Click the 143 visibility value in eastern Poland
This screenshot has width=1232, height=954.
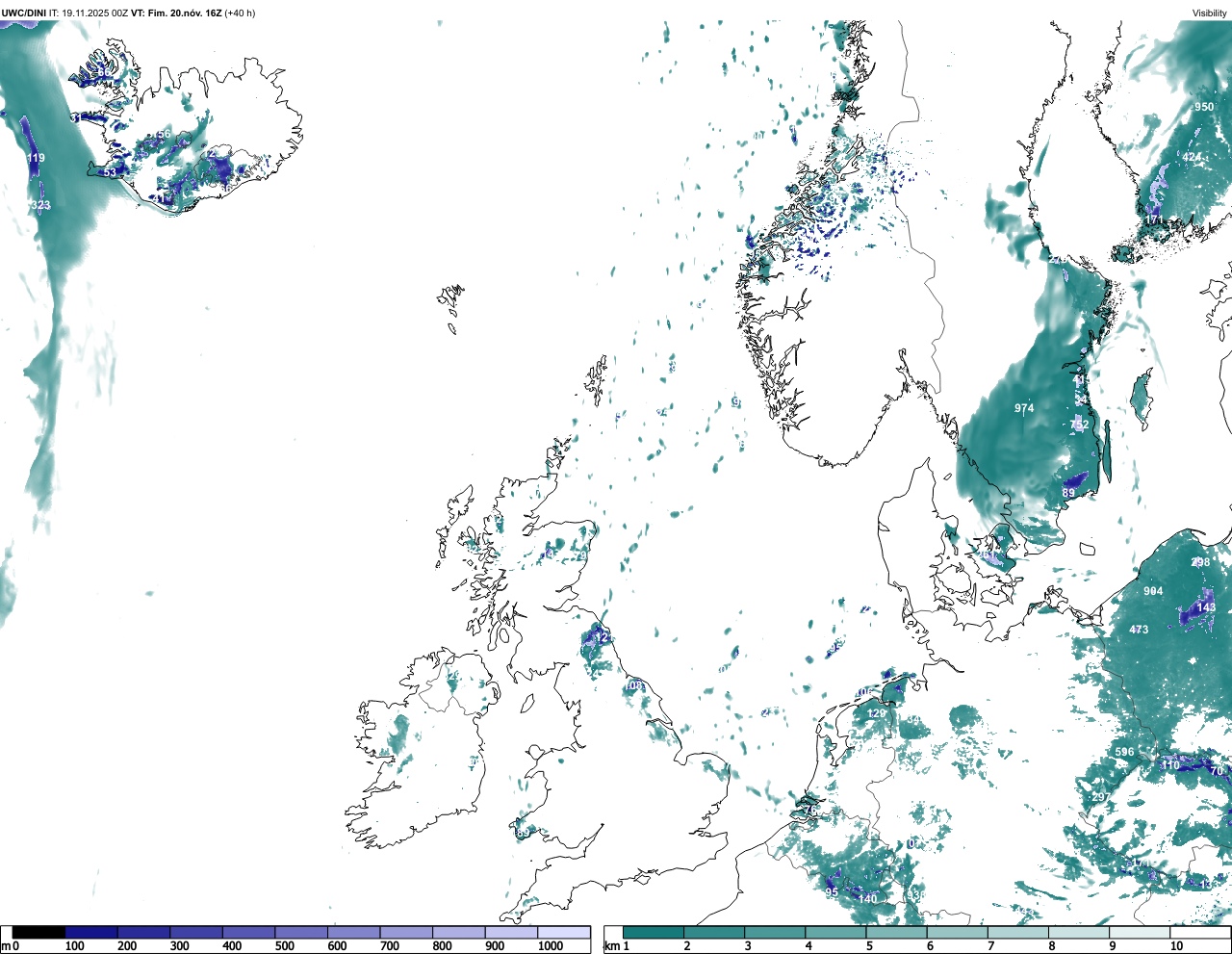point(1206,607)
